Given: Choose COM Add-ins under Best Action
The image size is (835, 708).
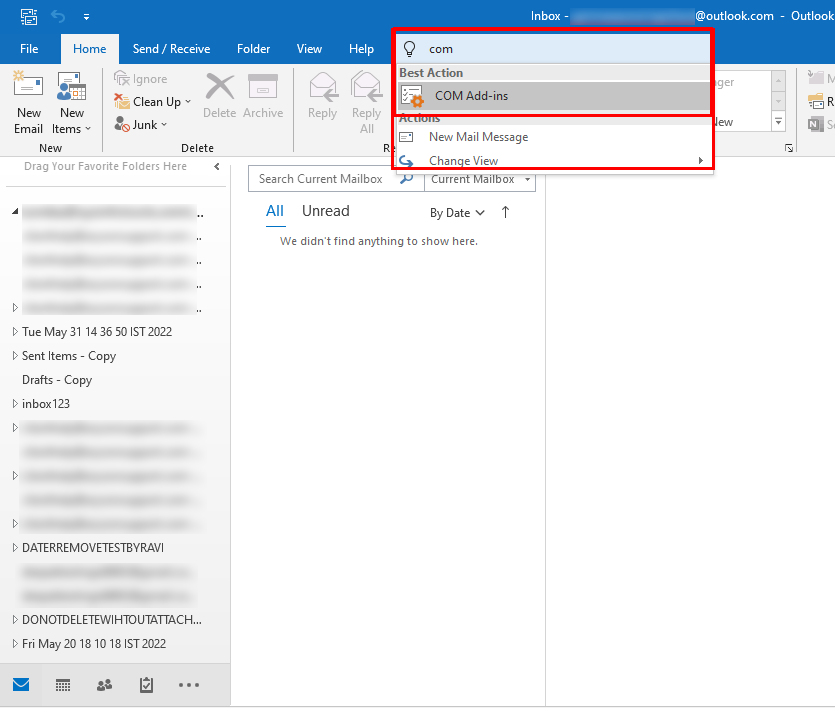Looking at the screenshot, I should 554,96.
